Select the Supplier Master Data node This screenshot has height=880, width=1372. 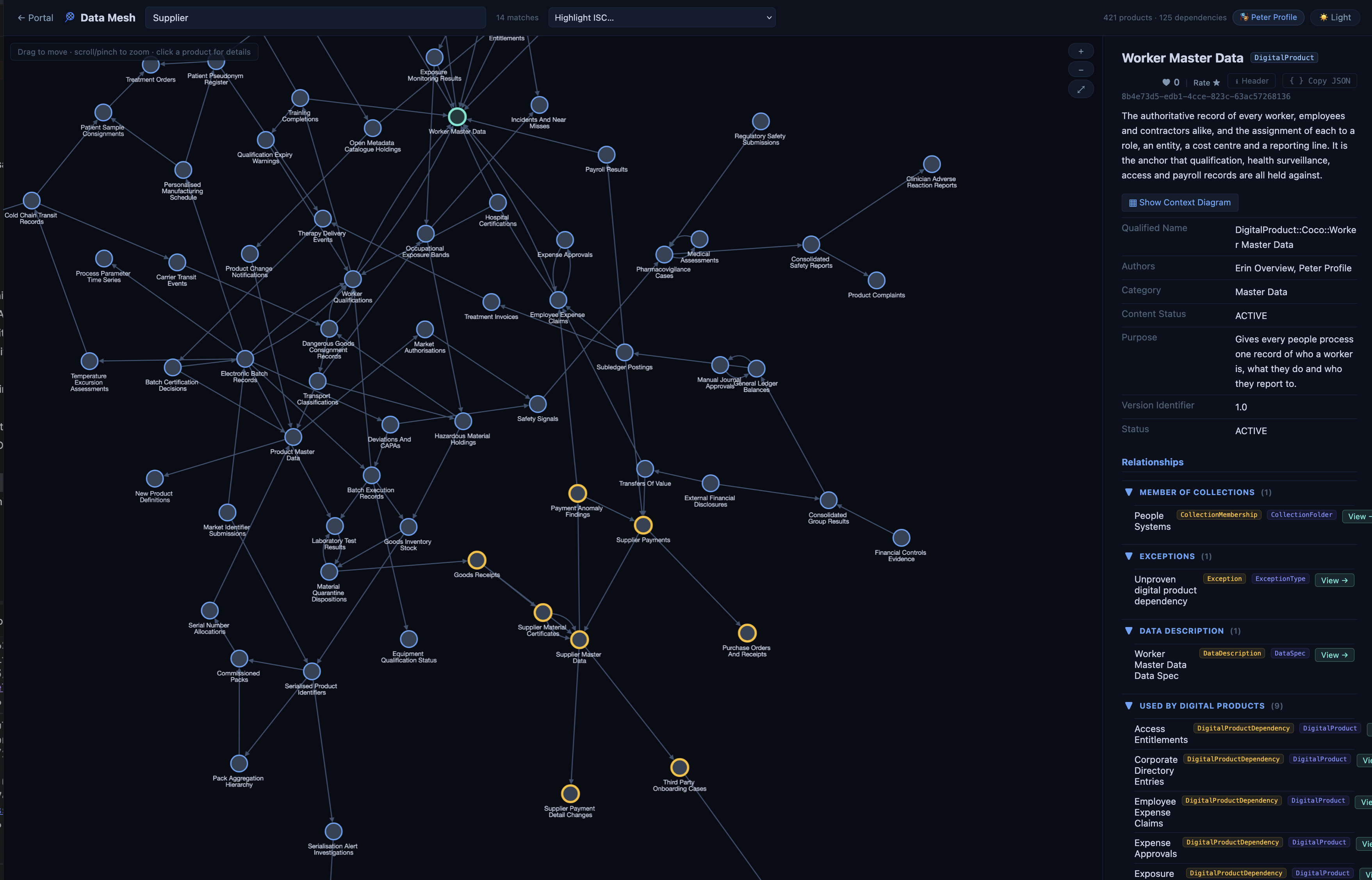[x=579, y=640]
